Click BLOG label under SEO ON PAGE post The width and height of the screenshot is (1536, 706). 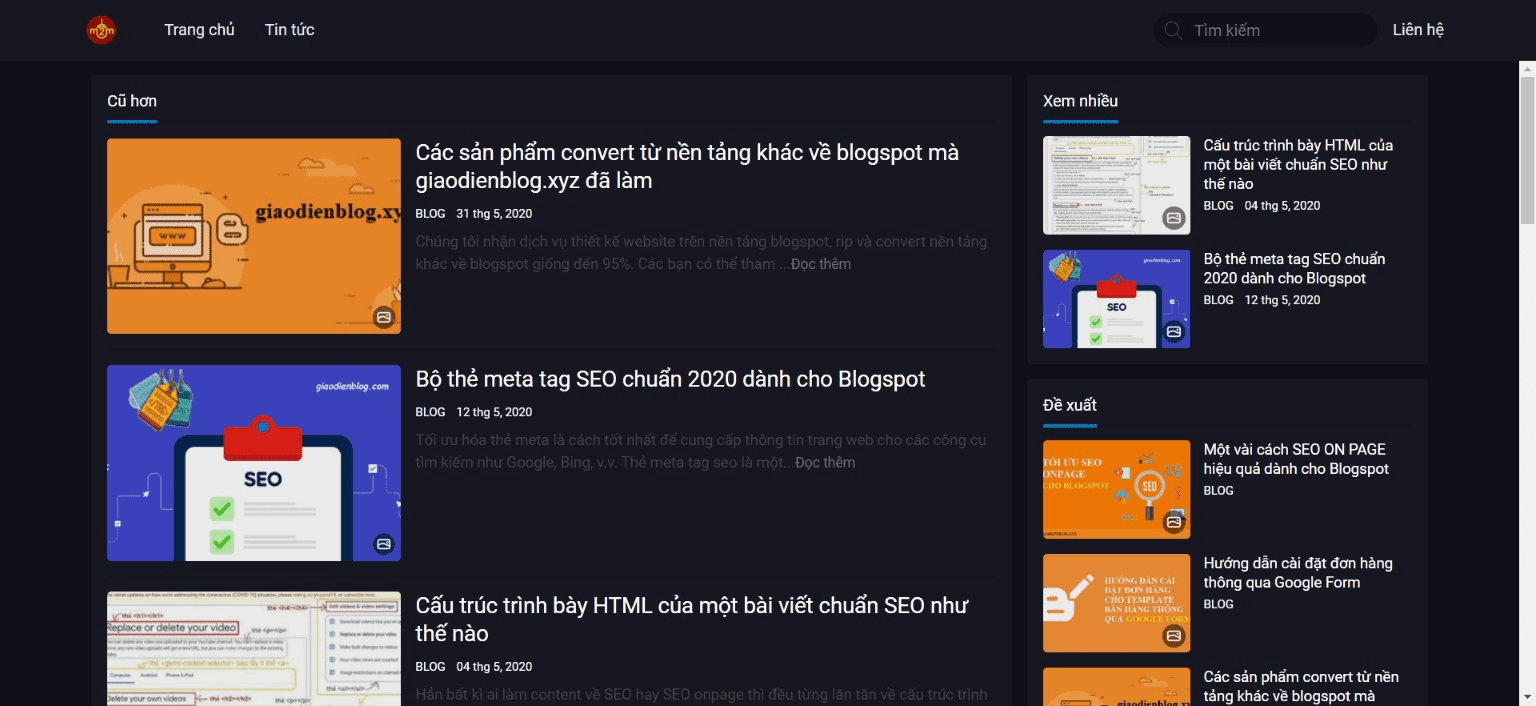[x=1218, y=491]
